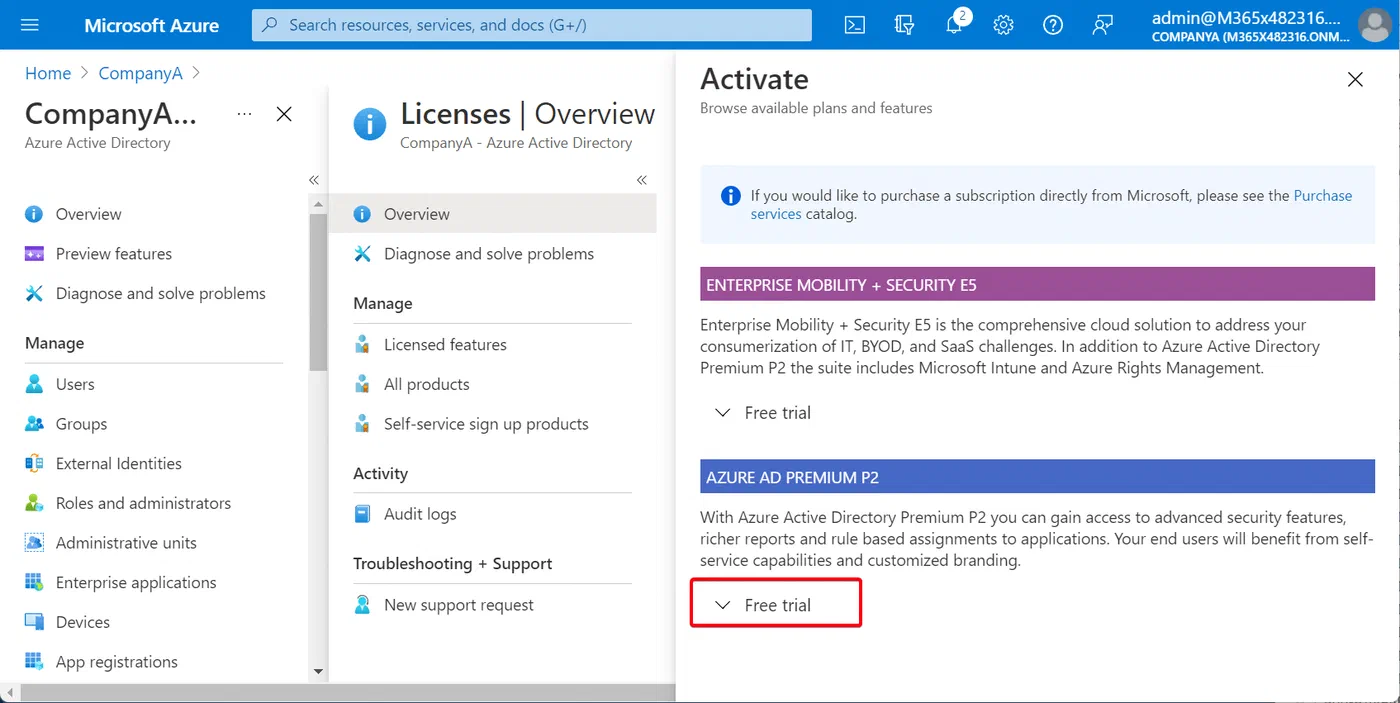
Task: Close the Activate panel
Action: [x=1355, y=79]
